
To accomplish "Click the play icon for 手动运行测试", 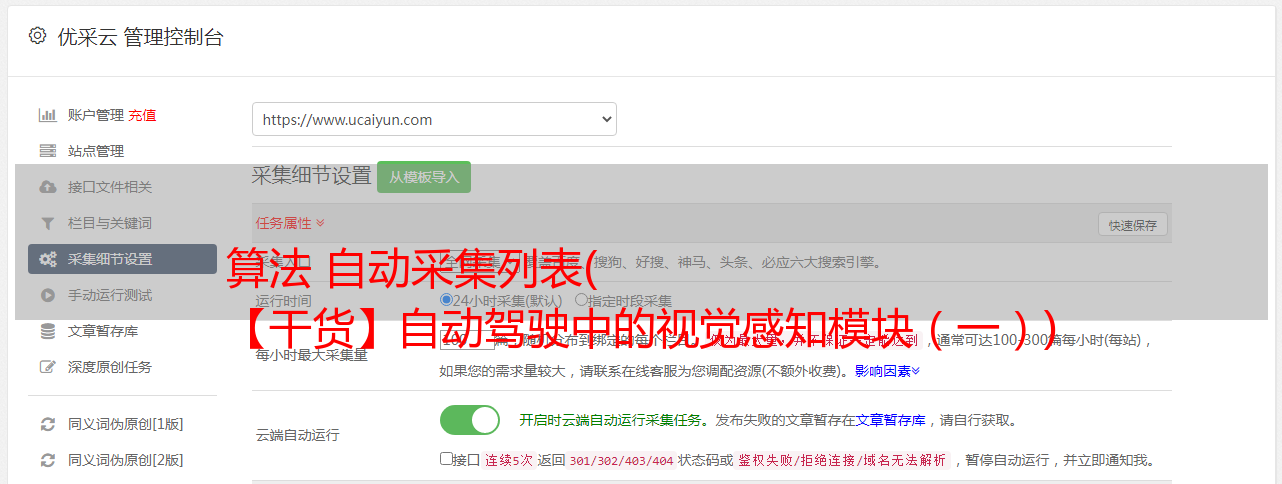I will pos(47,295).
